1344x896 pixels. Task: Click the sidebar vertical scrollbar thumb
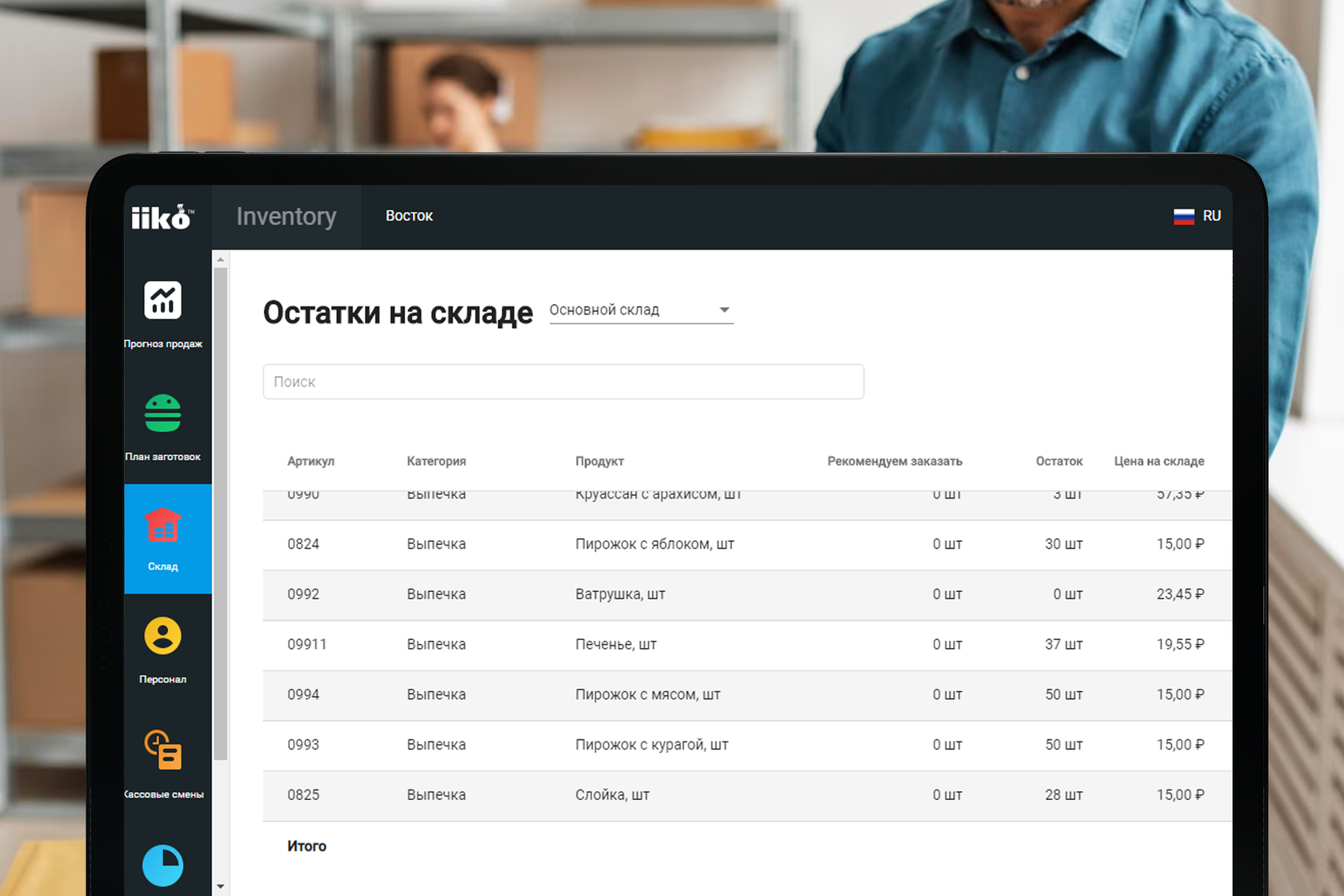(x=221, y=514)
